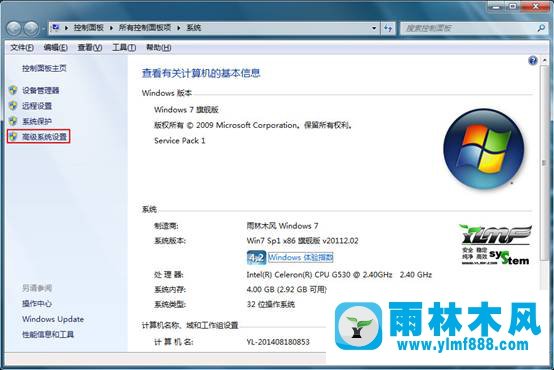Select Win7 Sp1 x86 旗舰版 v20112.02 text
554x370 pixels.
(302, 241)
